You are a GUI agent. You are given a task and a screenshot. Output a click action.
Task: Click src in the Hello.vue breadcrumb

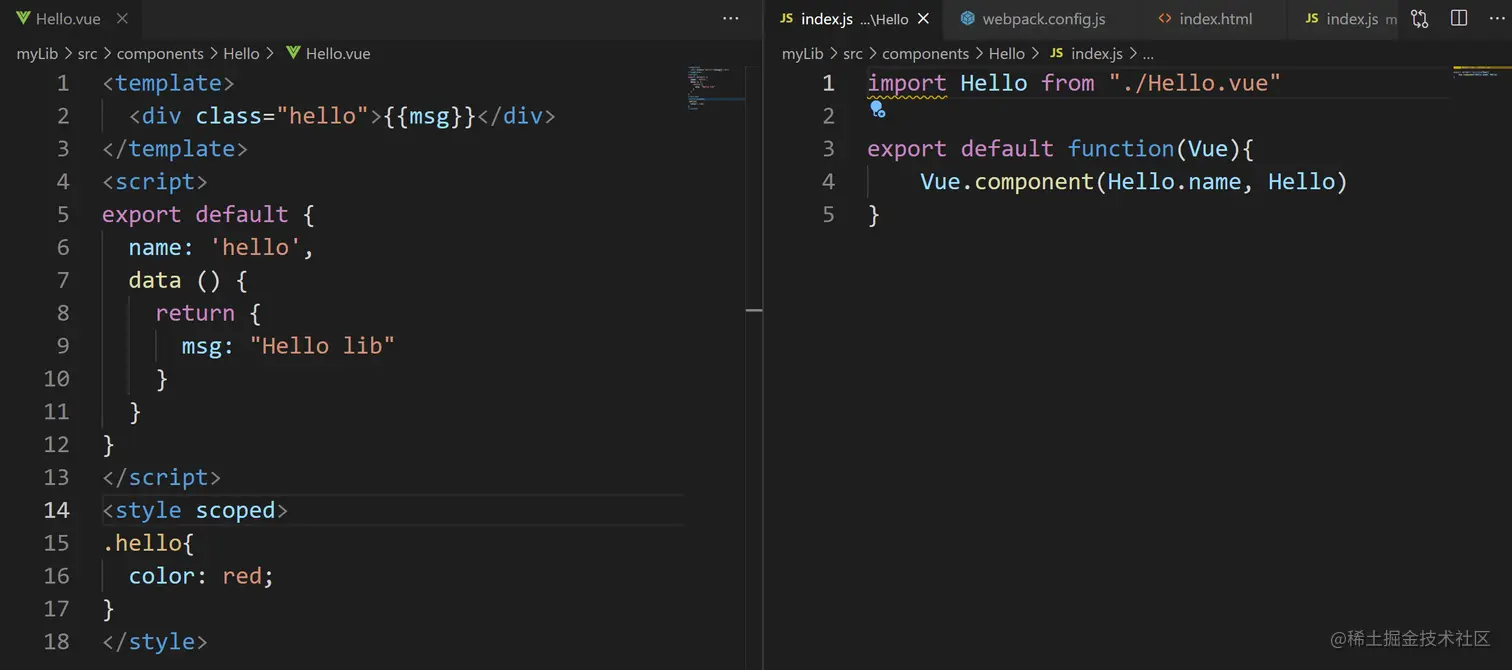pyautogui.click(x=87, y=54)
